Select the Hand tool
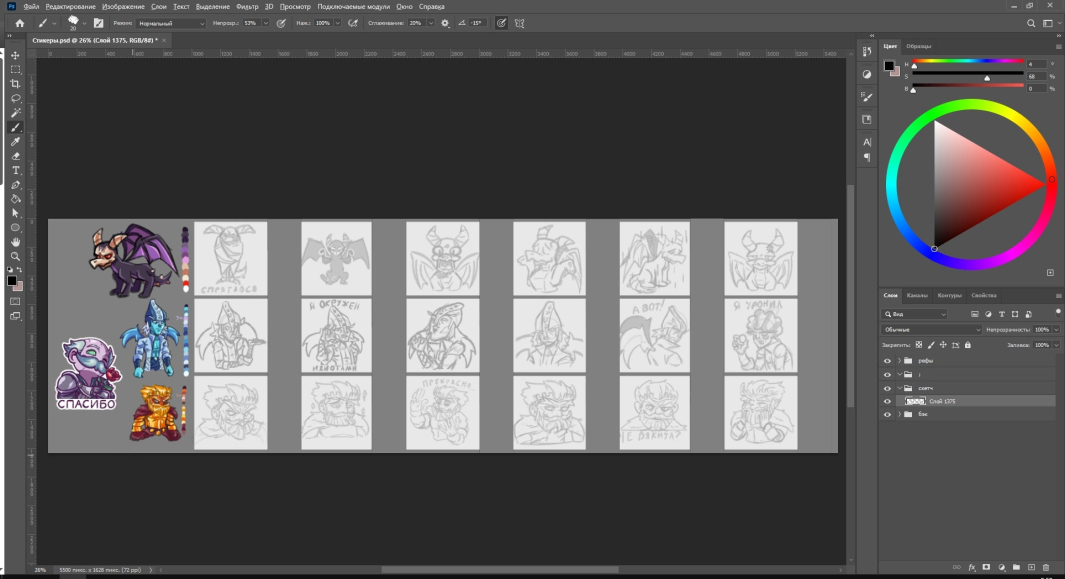 (15, 242)
